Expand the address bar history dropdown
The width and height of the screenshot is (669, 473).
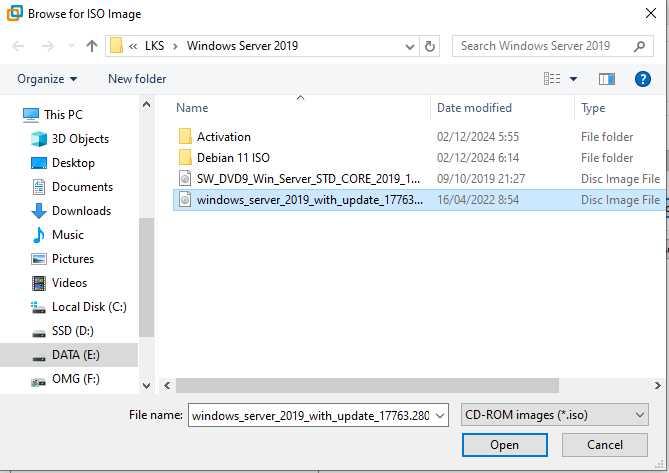pos(410,46)
